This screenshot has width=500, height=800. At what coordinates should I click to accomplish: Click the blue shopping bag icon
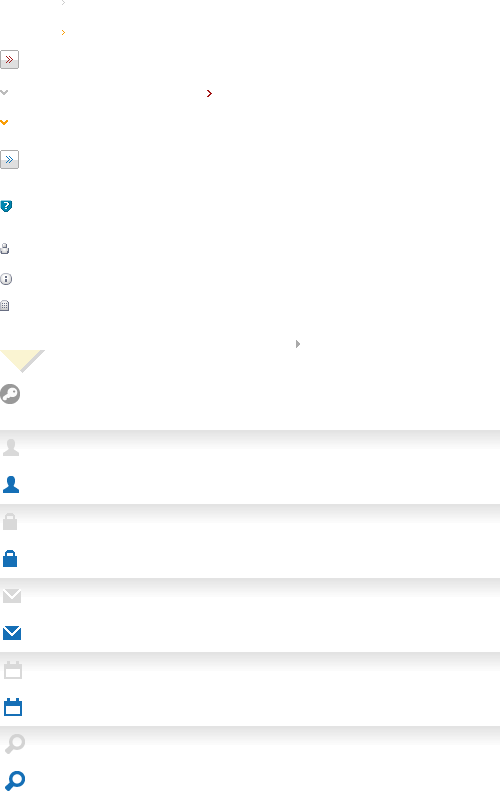(10, 559)
